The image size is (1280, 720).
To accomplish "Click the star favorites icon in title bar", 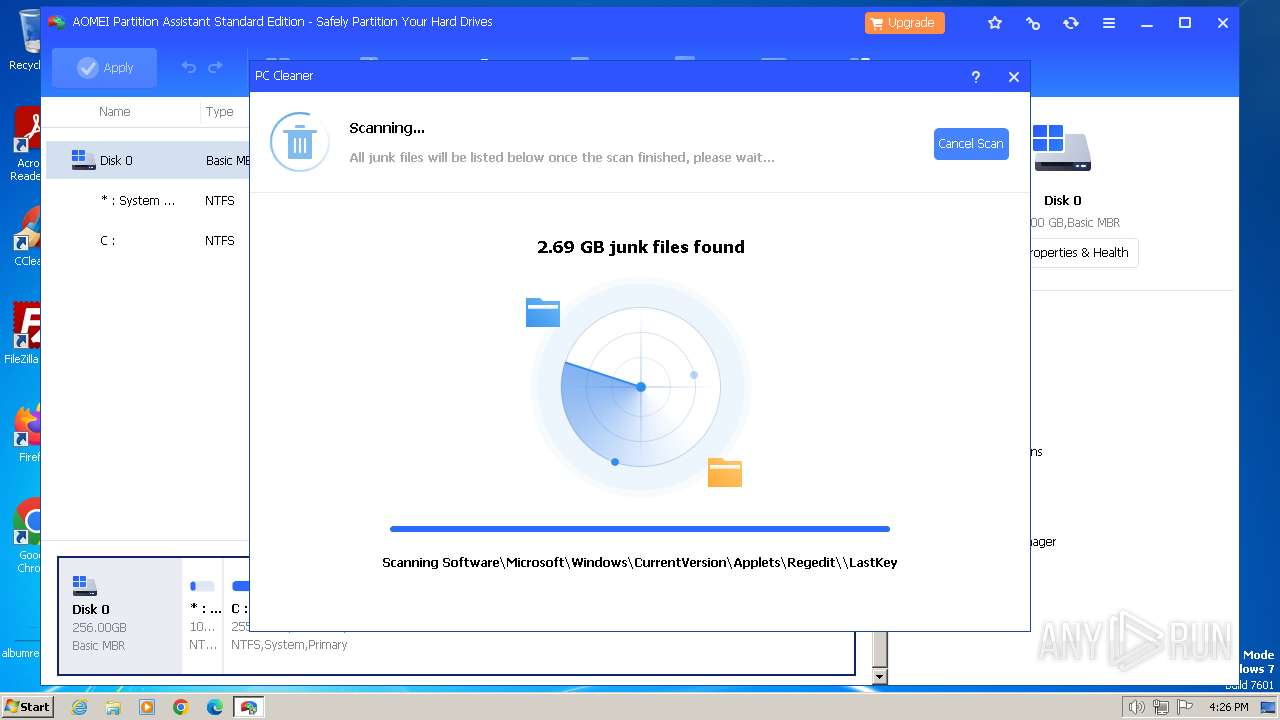I will click(x=995, y=22).
